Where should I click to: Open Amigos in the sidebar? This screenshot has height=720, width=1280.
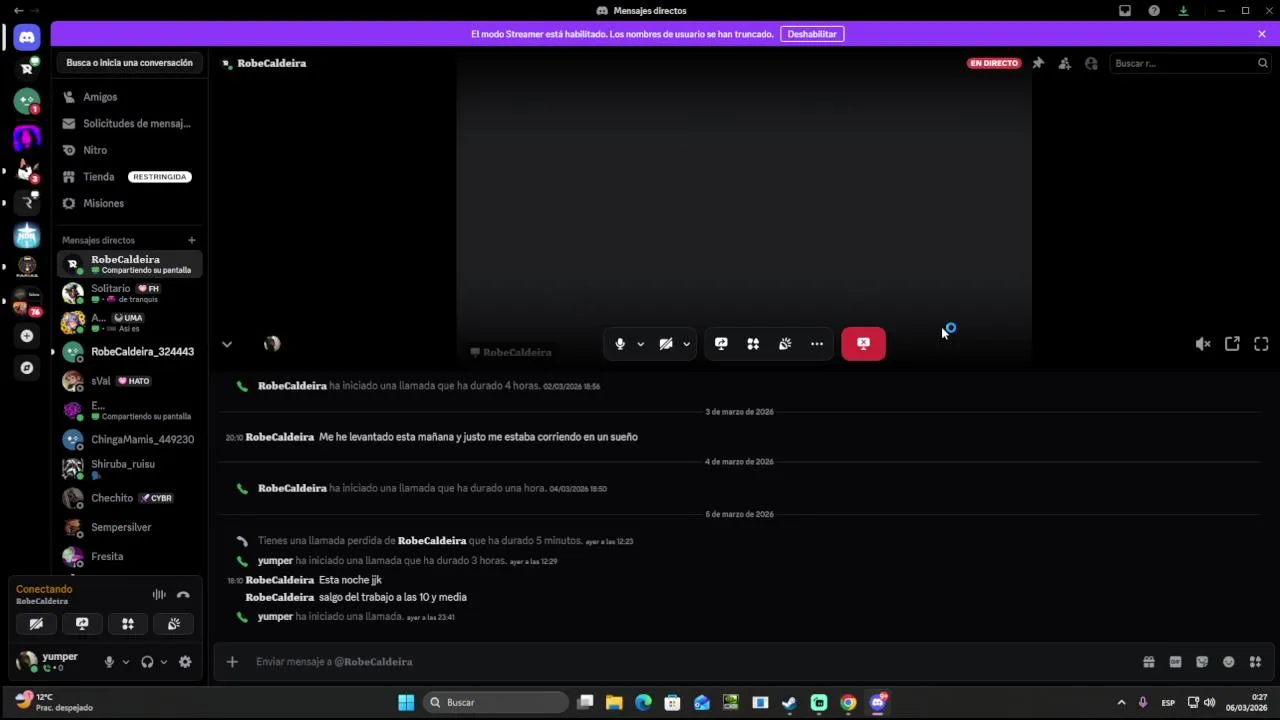(130, 97)
